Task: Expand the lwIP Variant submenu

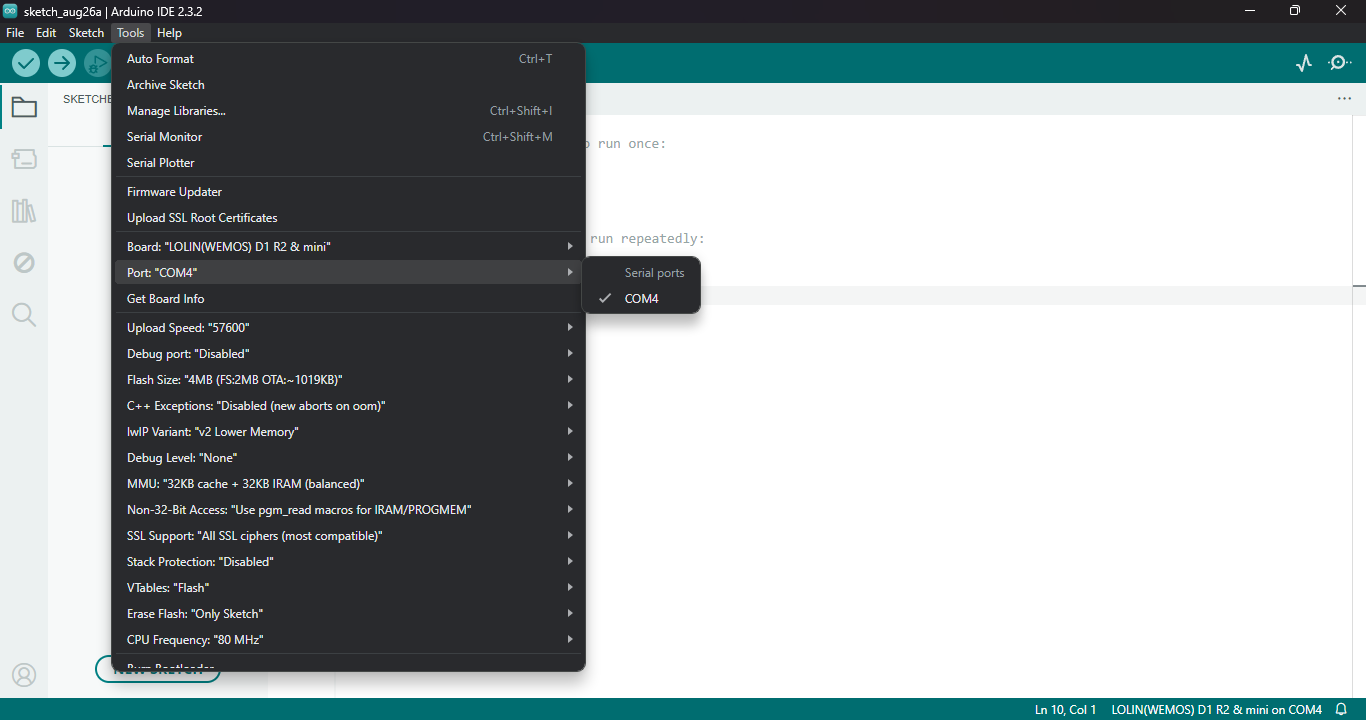Action: pyautogui.click(x=348, y=432)
